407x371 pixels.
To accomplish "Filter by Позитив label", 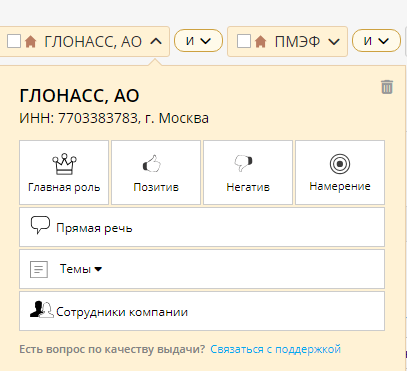I will (x=156, y=187).
